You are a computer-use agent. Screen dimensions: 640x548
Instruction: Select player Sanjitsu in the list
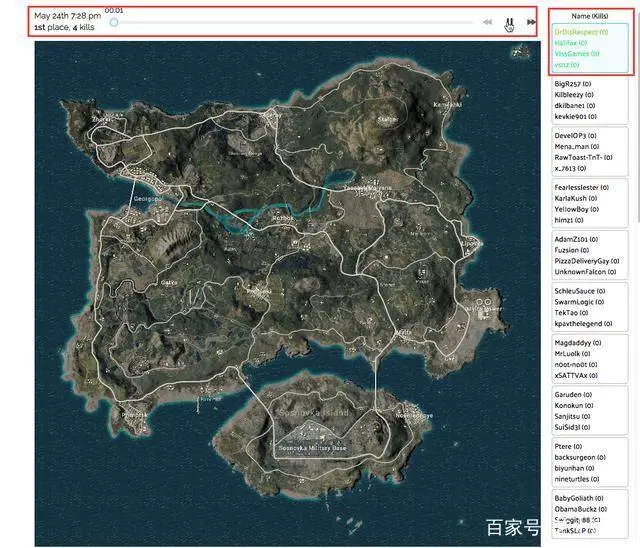[x=572, y=417]
